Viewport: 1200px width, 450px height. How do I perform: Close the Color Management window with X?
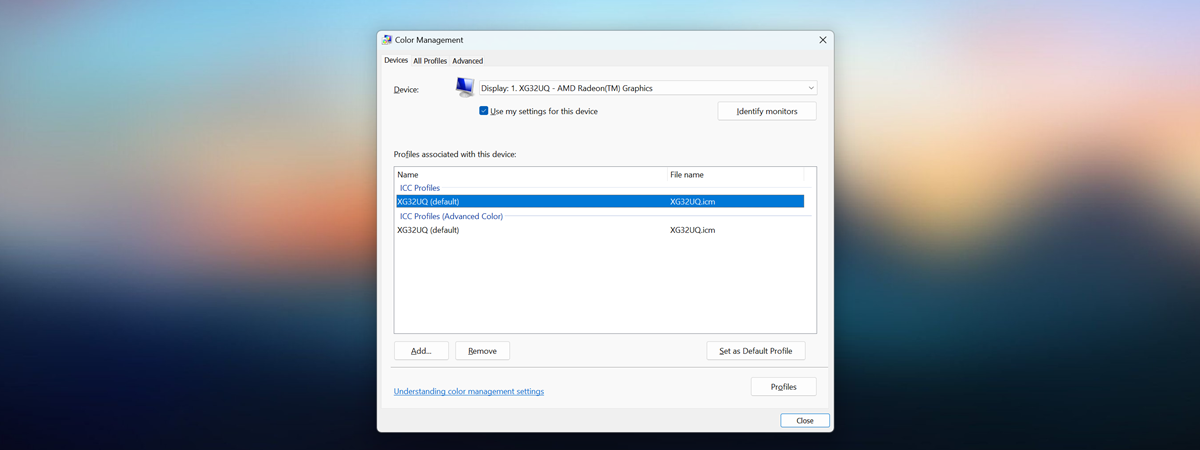tap(823, 40)
